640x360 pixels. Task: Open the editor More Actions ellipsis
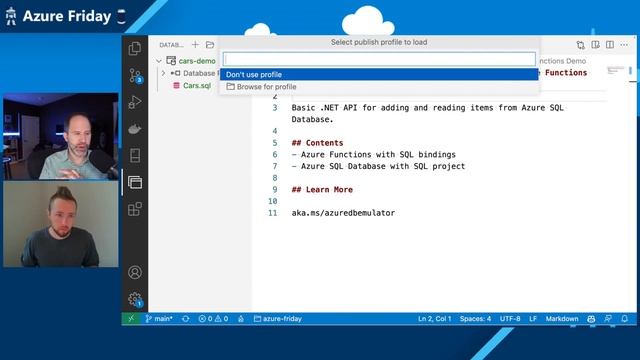coord(624,44)
